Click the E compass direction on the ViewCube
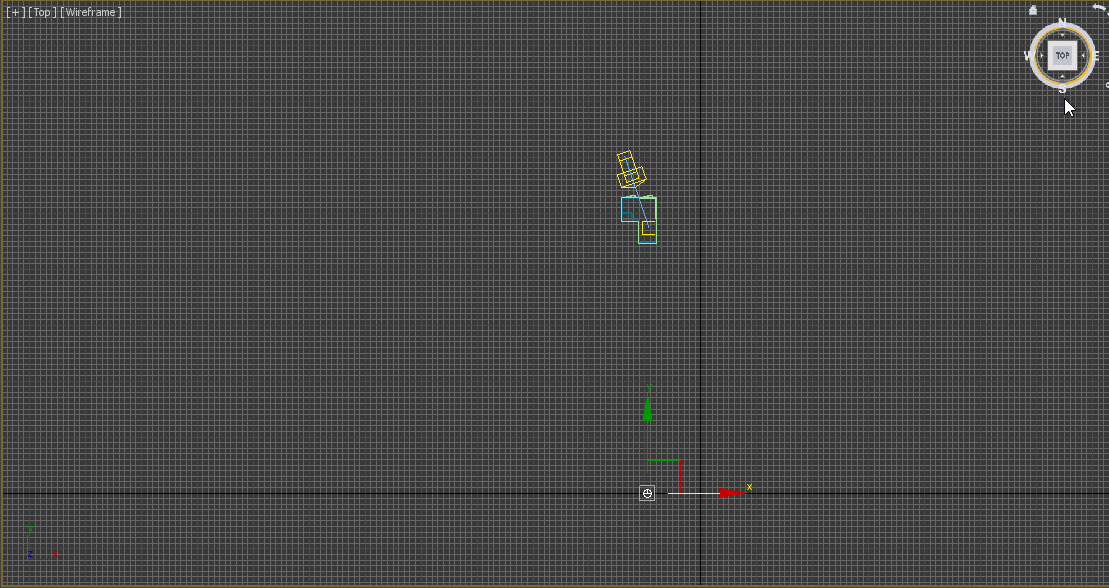1109x588 pixels. (1096, 55)
